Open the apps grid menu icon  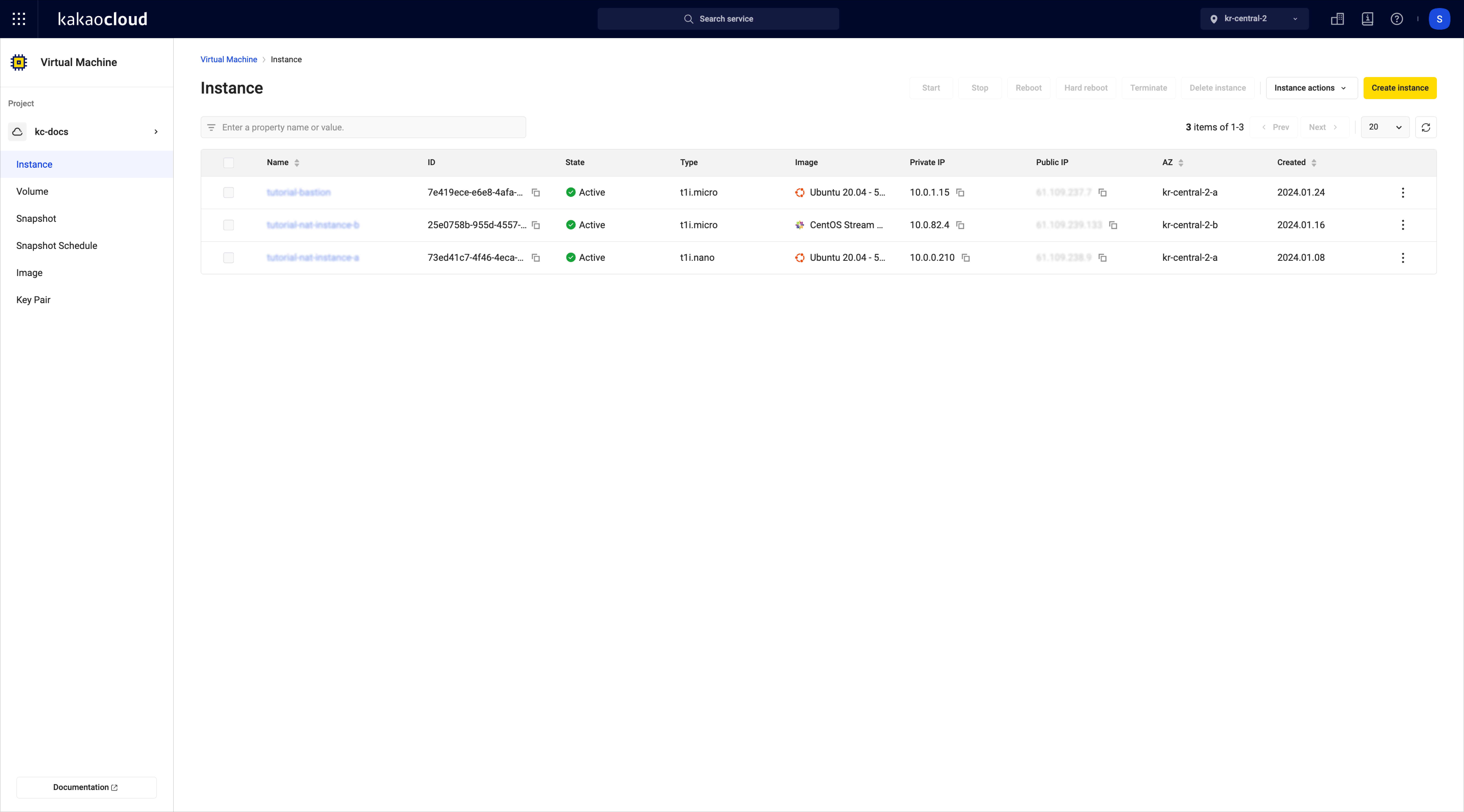click(x=19, y=19)
